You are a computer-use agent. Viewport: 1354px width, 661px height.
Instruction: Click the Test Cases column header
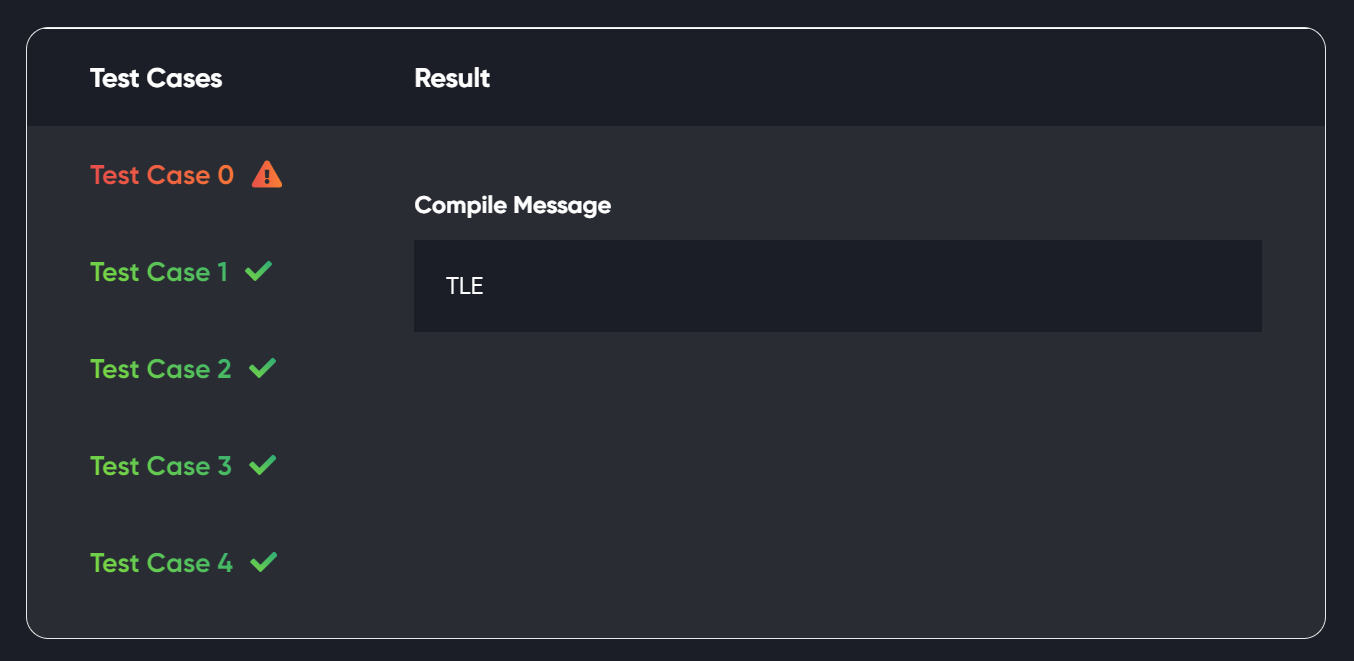coord(156,78)
